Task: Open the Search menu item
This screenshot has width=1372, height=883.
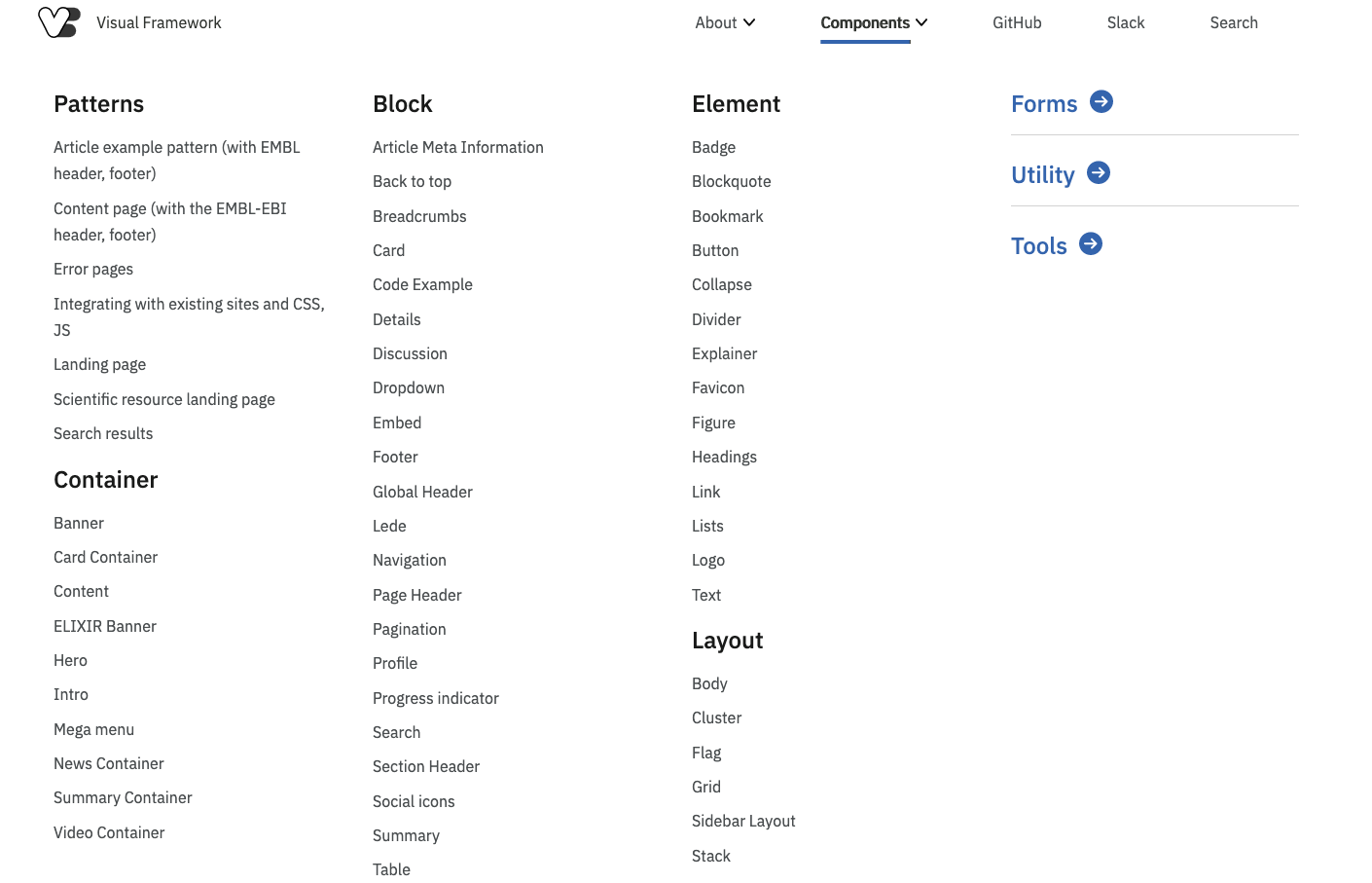Action: (x=1234, y=22)
